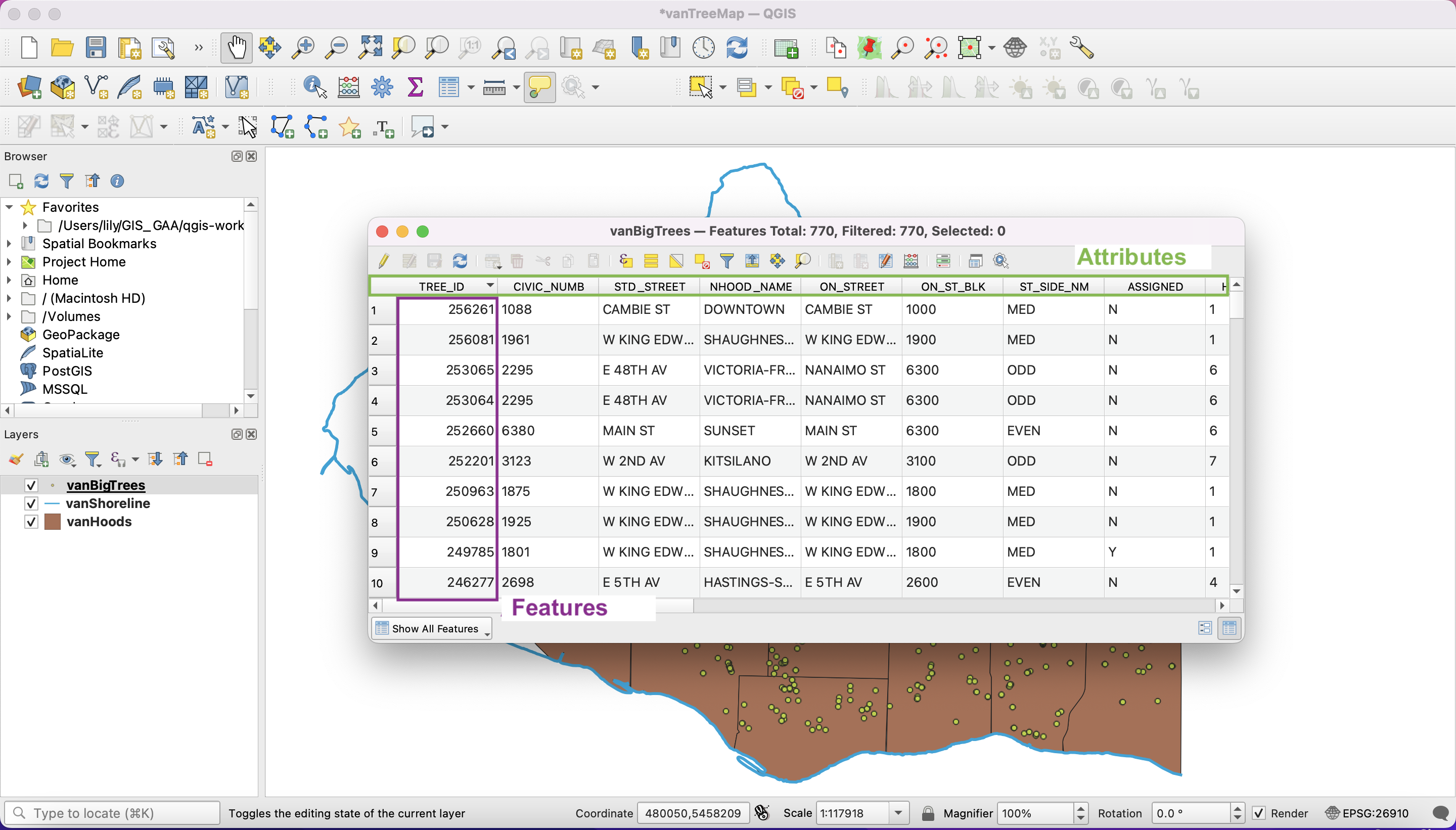
Task: Open field calculator abacus in attribute table
Action: click(911, 261)
